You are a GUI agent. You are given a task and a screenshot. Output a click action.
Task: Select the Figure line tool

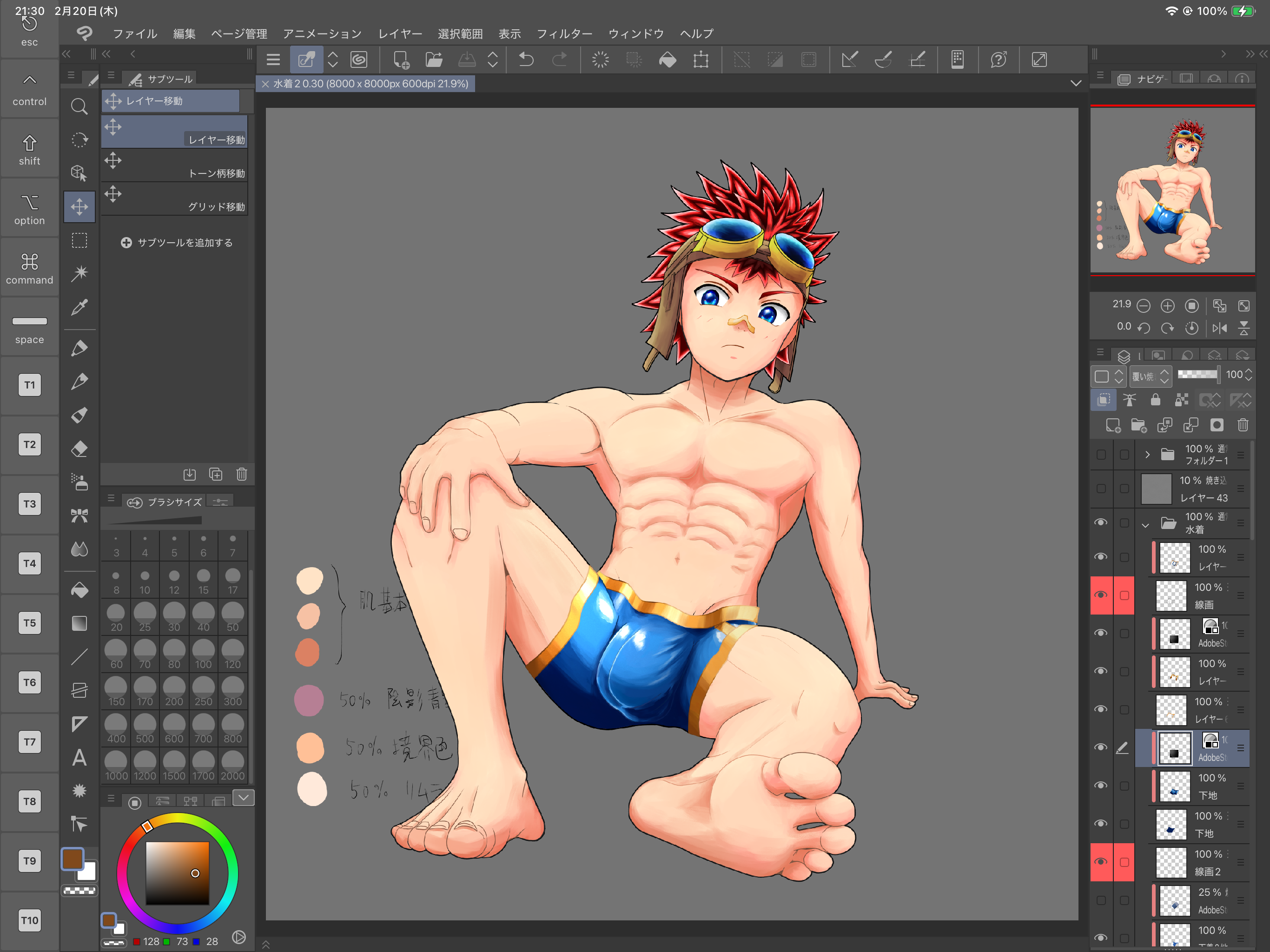(x=79, y=657)
